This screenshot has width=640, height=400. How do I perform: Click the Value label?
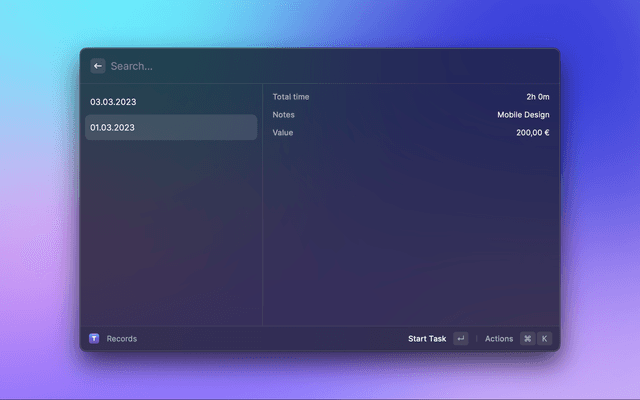coord(283,133)
